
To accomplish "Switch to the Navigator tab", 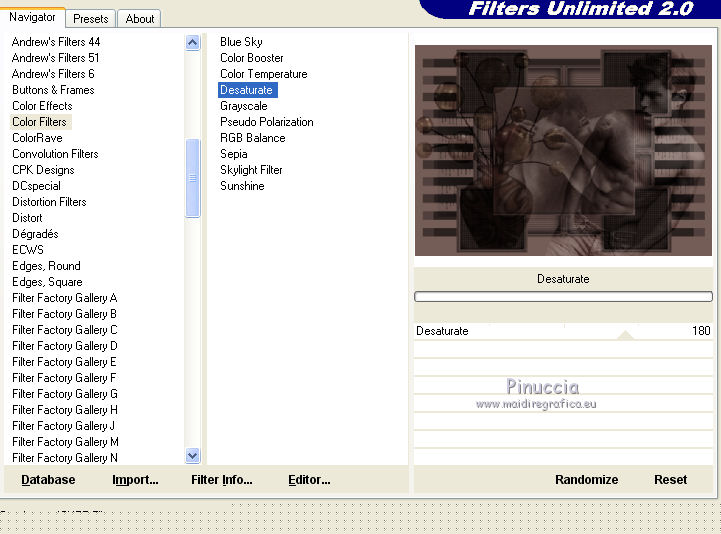I will 32,17.
